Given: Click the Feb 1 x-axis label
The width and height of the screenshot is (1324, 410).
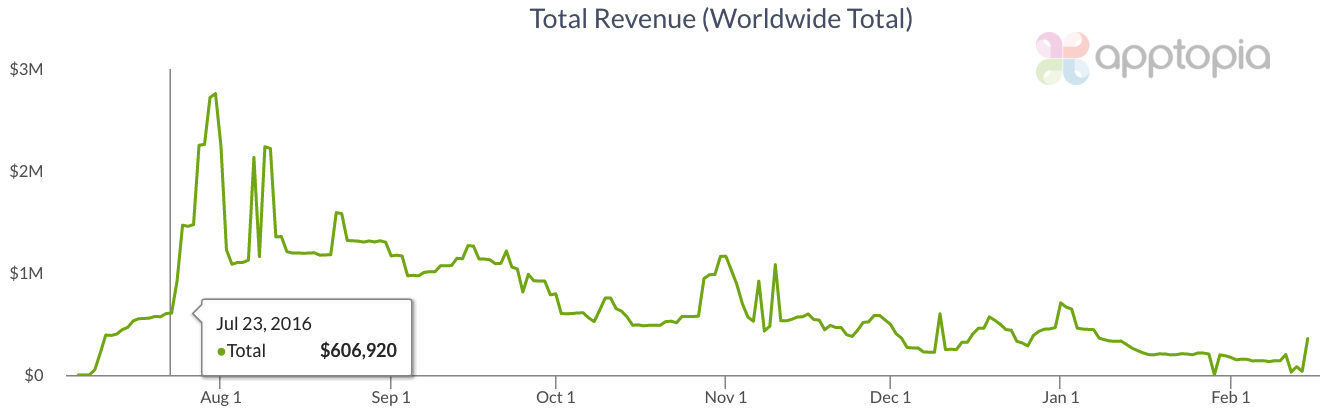Looking at the screenshot, I should tap(1230, 397).
